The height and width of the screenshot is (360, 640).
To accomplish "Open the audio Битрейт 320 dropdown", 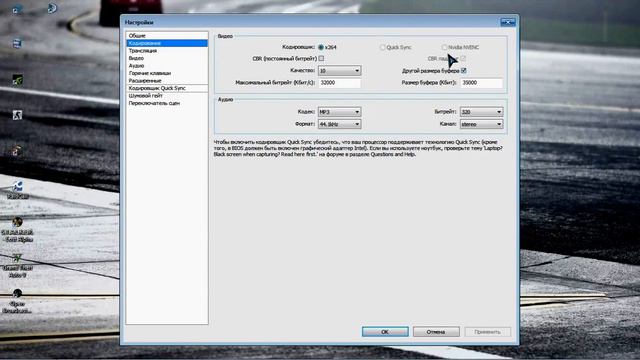I will pyautogui.click(x=481, y=112).
